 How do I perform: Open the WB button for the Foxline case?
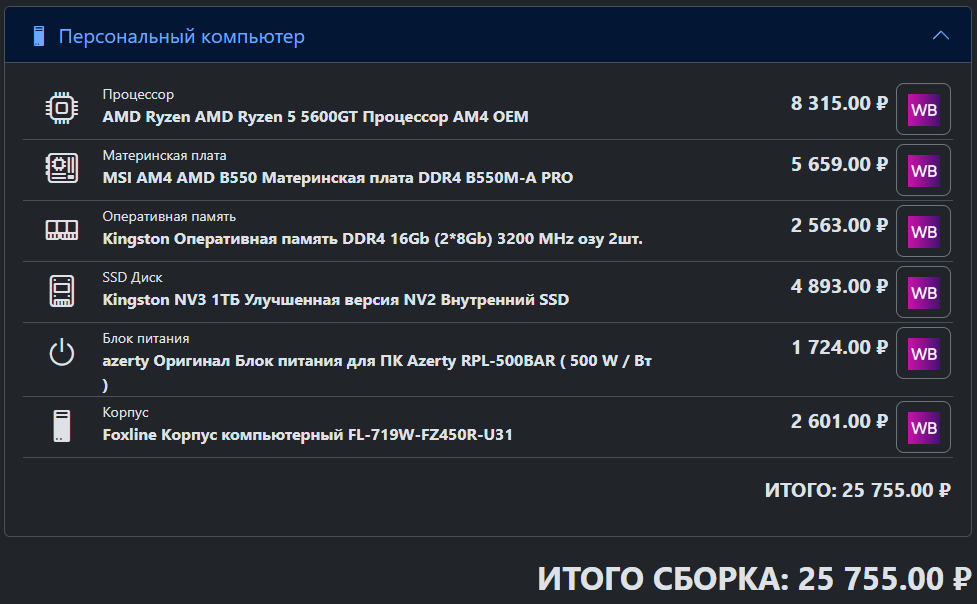click(x=923, y=427)
